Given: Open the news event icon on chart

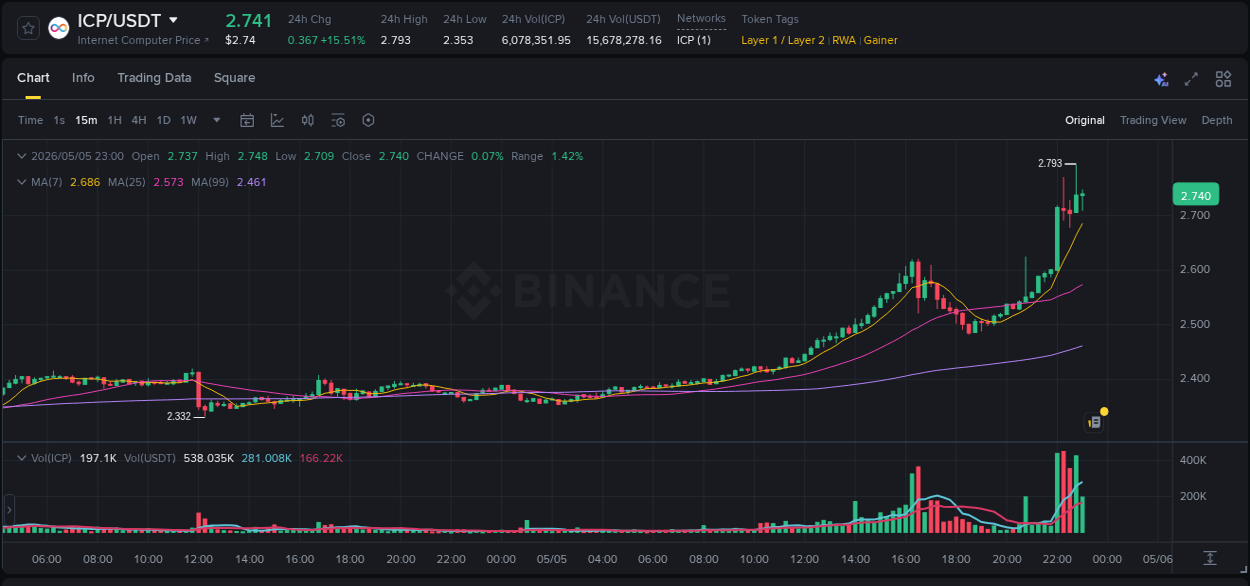Looking at the screenshot, I should point(1096,422).
